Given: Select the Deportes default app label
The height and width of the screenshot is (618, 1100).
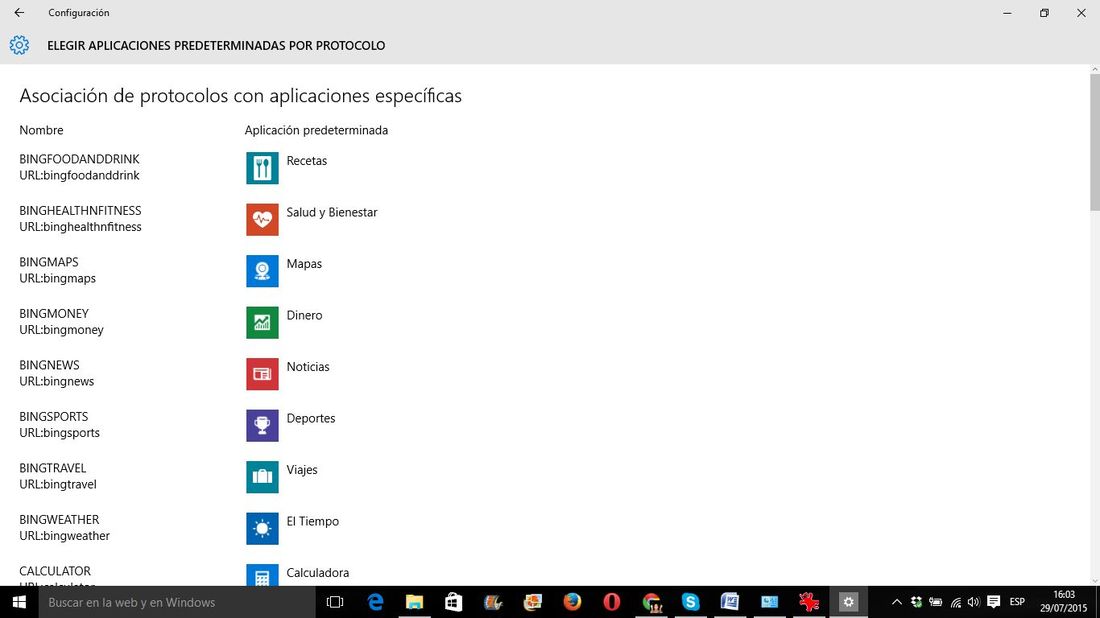Looking at the screenshot, I should (x=311, y=418).
